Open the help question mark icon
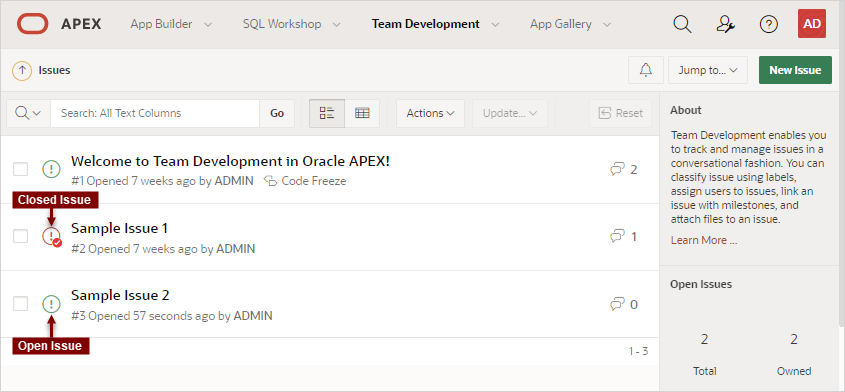This screenshot has height=392, width=845. [x=768, y=24]
